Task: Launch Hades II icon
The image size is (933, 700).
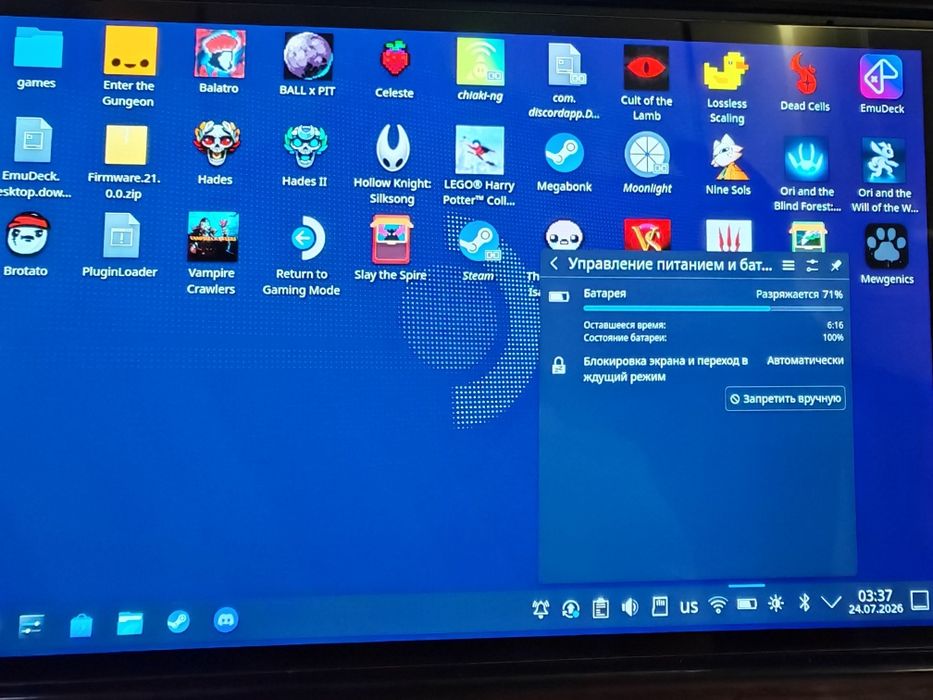Action: click(x=305, y=146)
